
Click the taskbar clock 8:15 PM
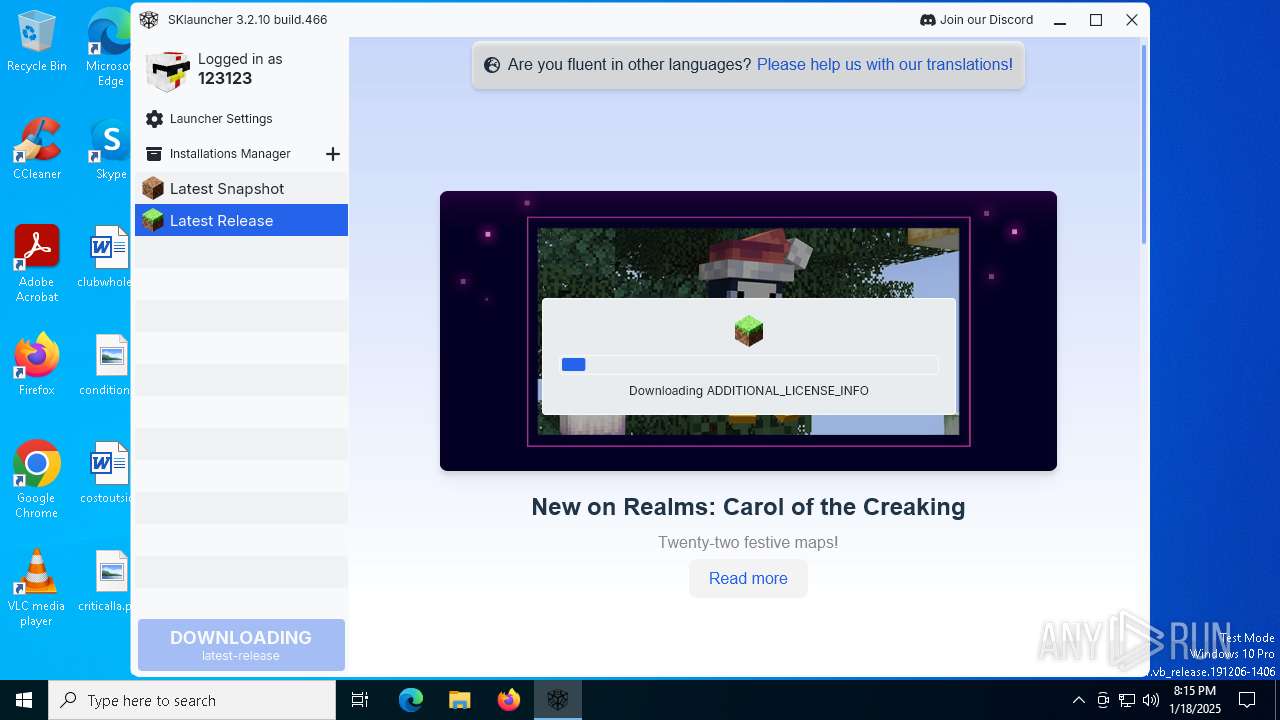point(1195,700)
